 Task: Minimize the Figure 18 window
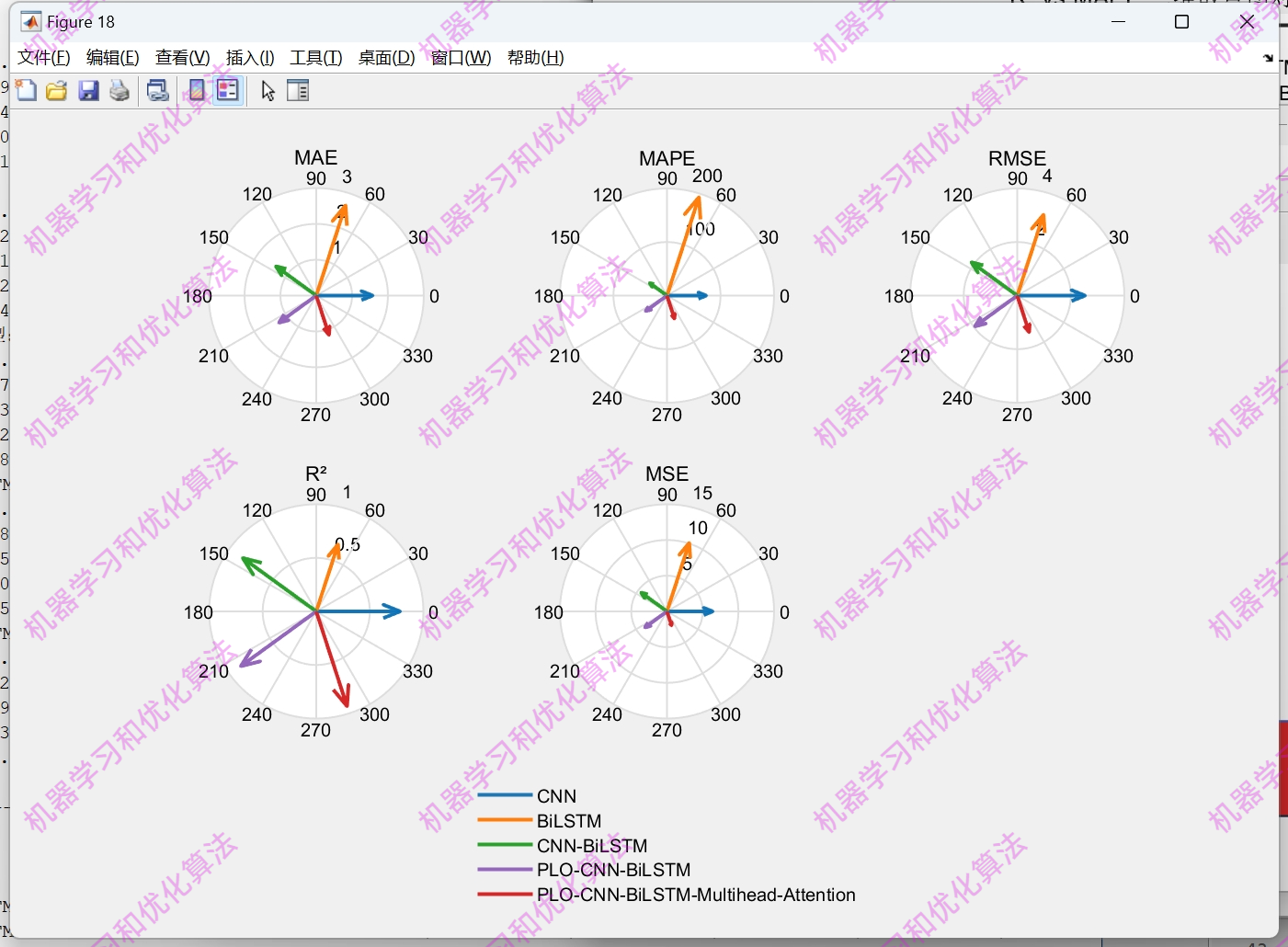[x=1119, y=21]
